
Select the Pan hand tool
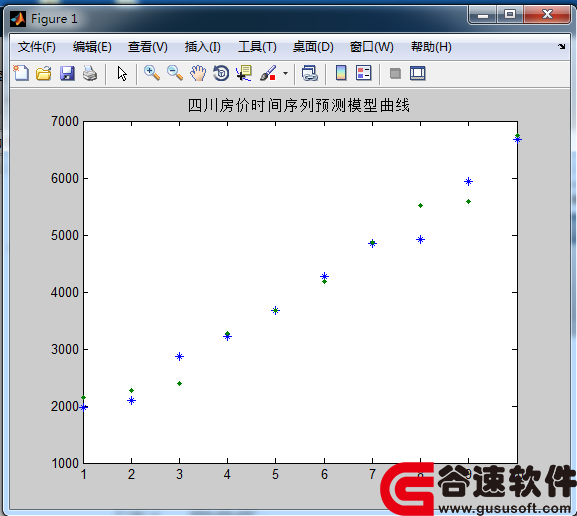click(198, 73)
